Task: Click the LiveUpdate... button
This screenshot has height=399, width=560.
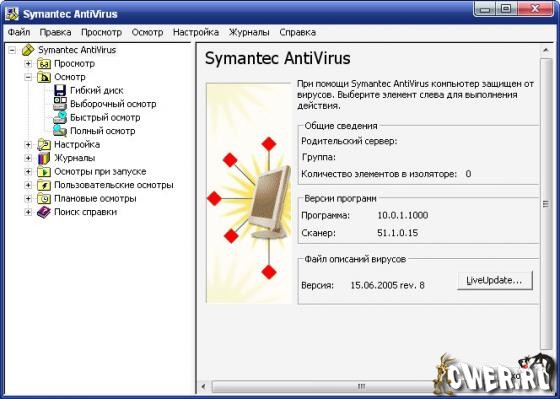Action: pyautogui.click(x=495, y=280)
